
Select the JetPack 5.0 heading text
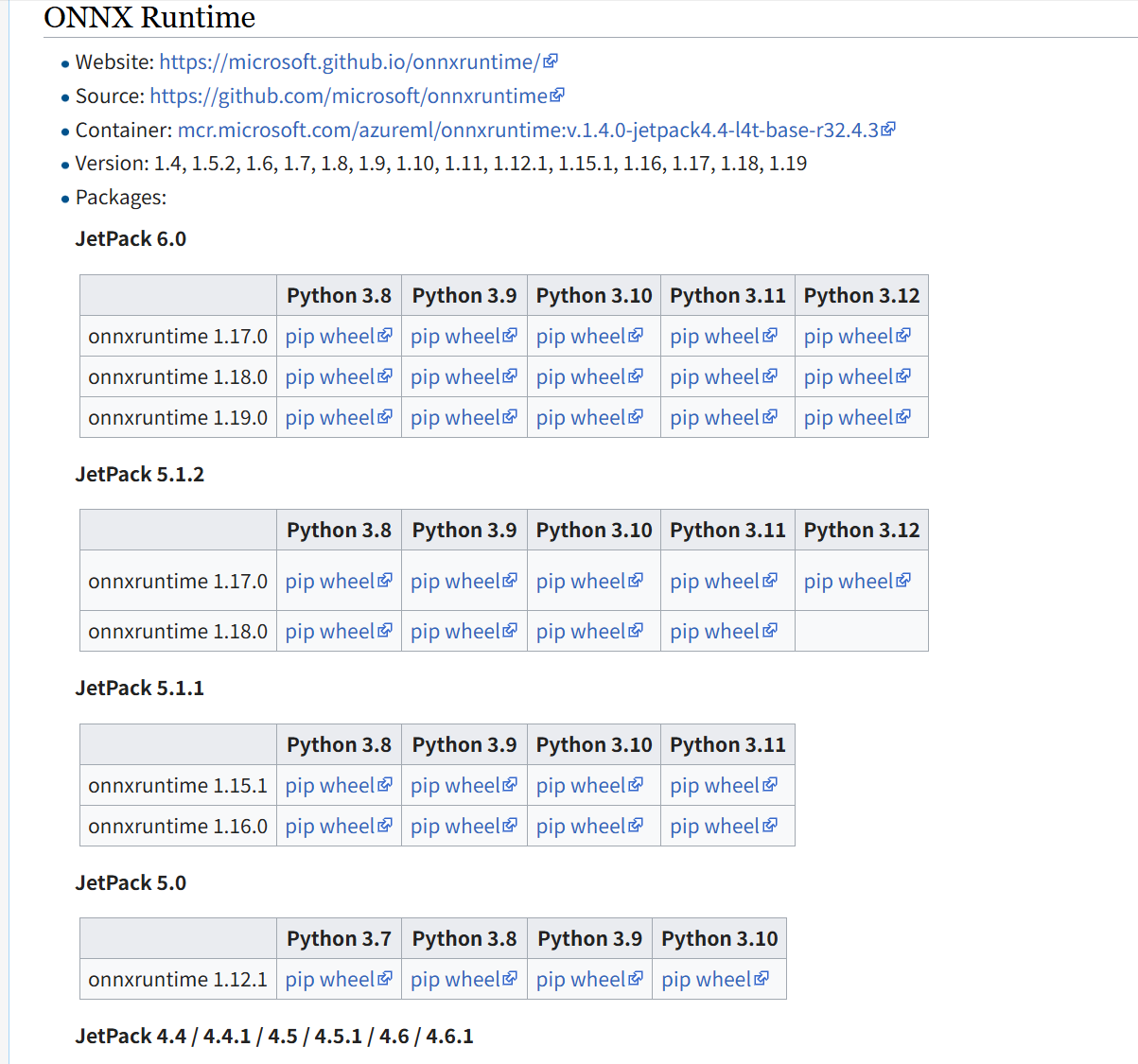point(131,882)
